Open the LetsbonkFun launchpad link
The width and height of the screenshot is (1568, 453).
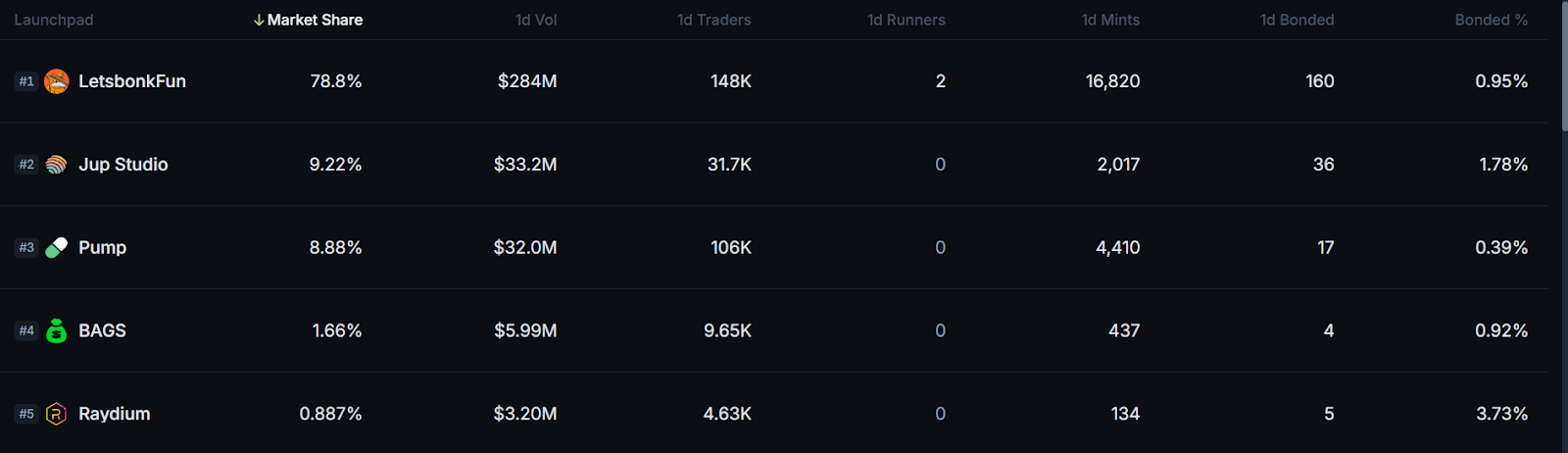[x=132, y=81]
